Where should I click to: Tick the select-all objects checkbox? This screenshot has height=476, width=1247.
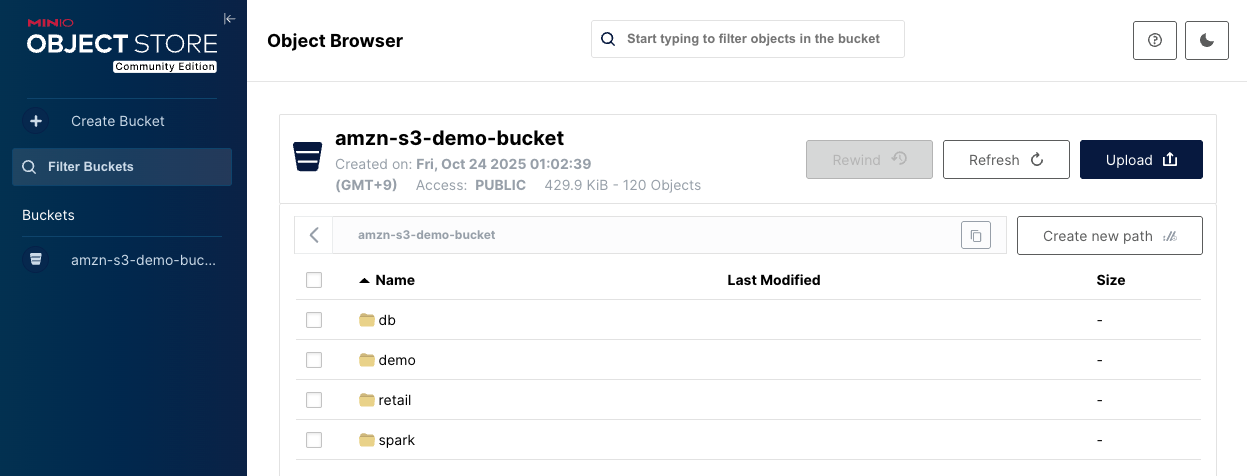click(314, 280)
